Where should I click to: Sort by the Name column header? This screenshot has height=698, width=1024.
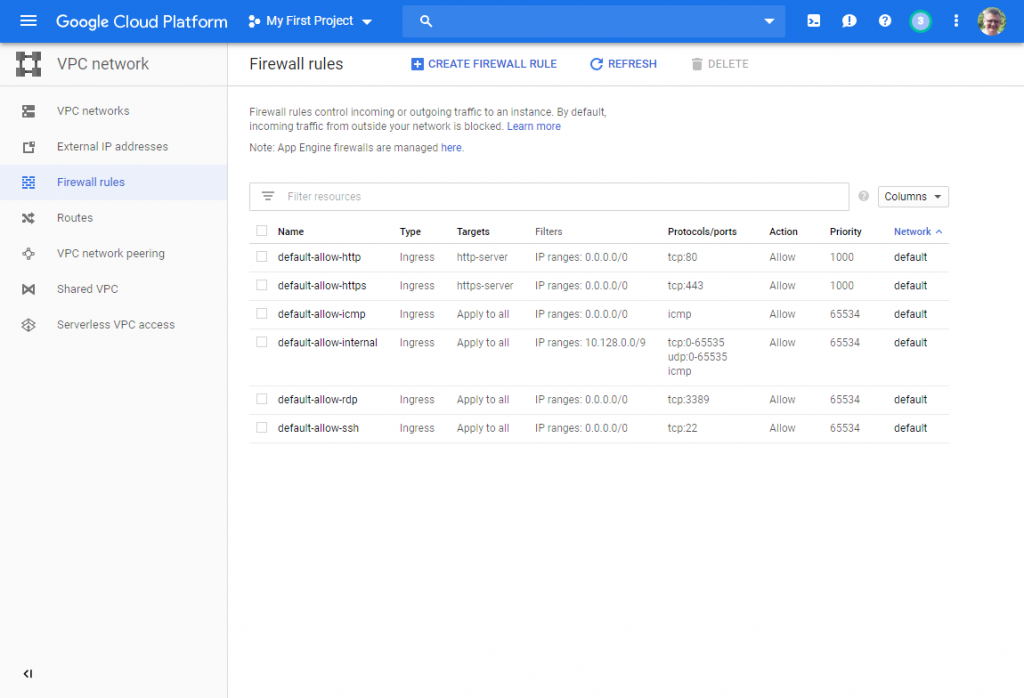point(291,232)
